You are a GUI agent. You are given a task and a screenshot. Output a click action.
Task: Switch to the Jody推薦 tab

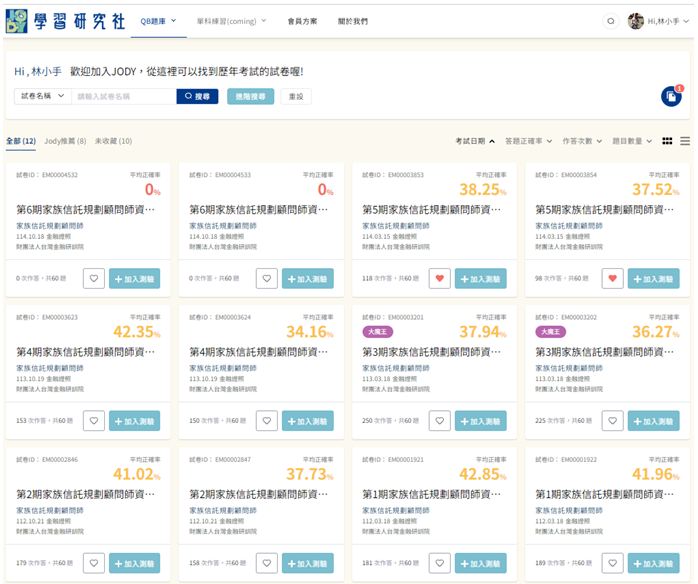click(x=65, y=141)
